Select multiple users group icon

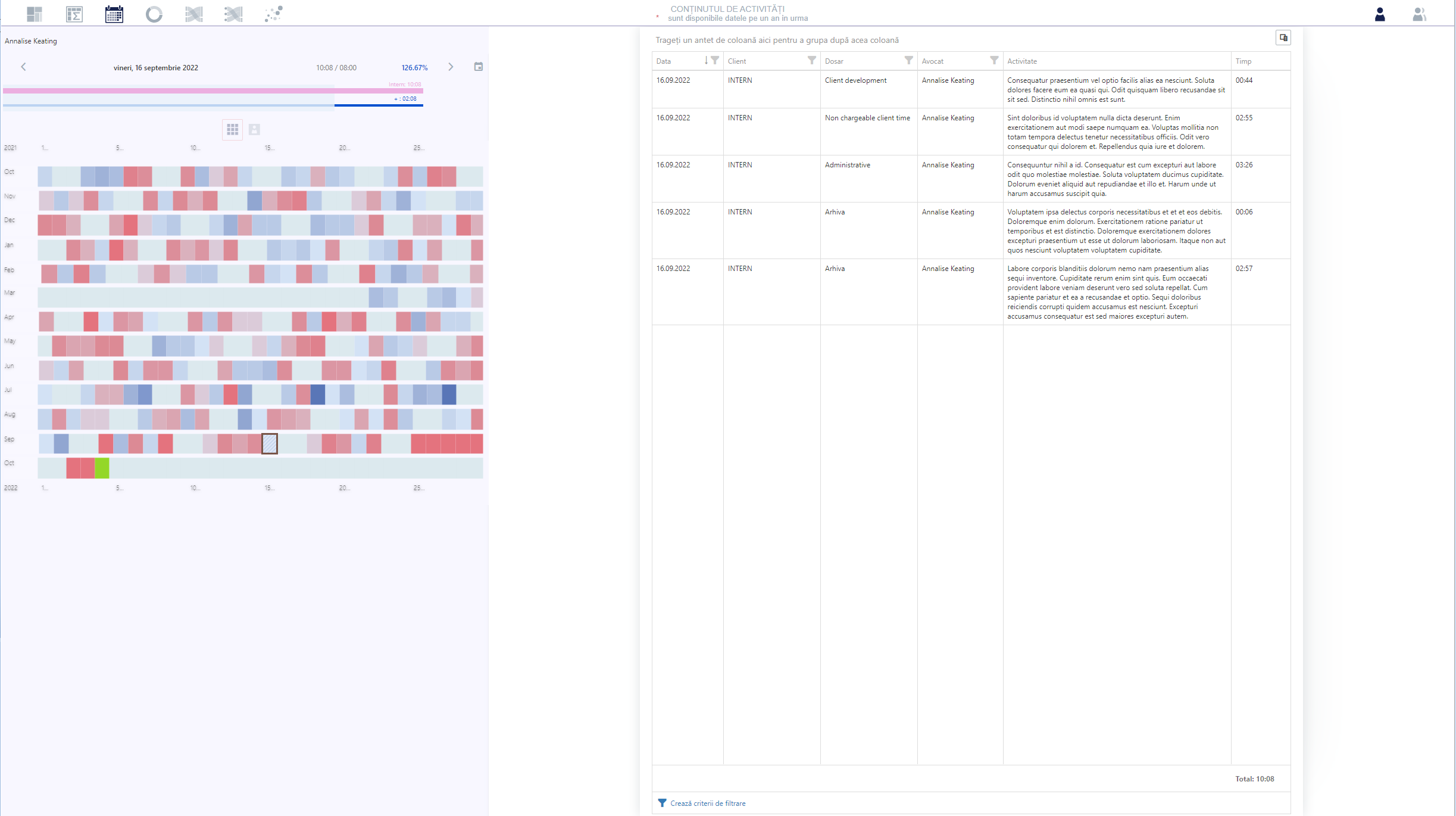pyautogui.click(x=1419, y=14)
